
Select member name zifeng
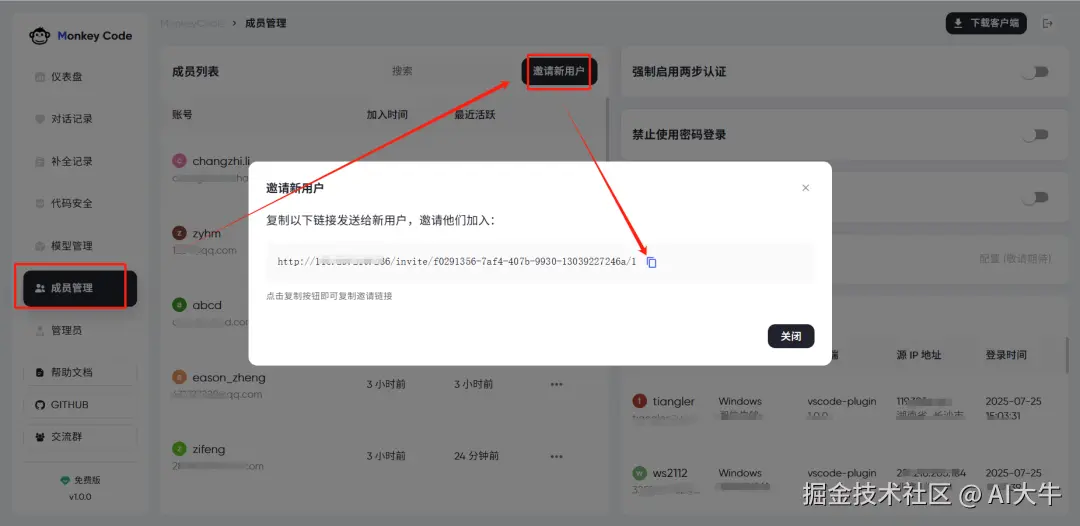[209, 449]
